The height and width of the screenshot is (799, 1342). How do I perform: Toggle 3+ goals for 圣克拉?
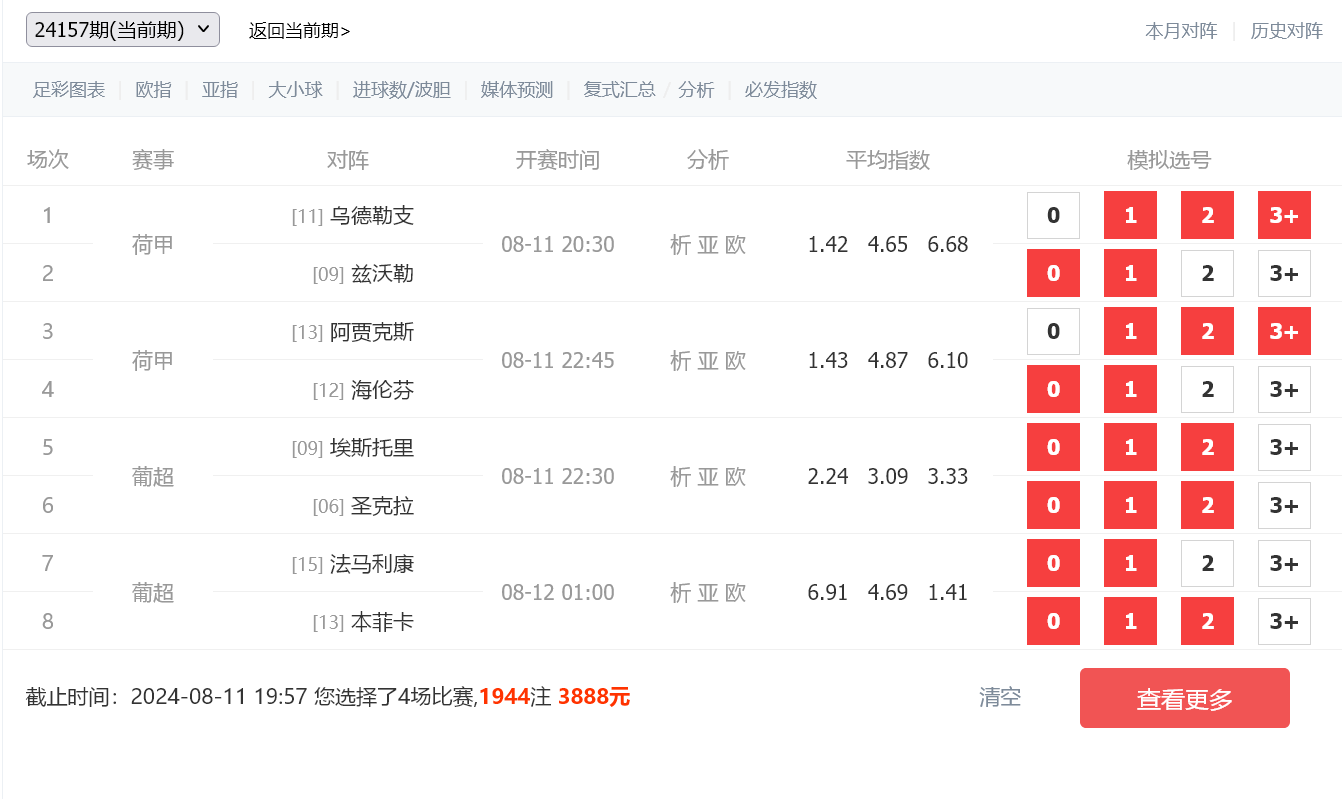1284,506
